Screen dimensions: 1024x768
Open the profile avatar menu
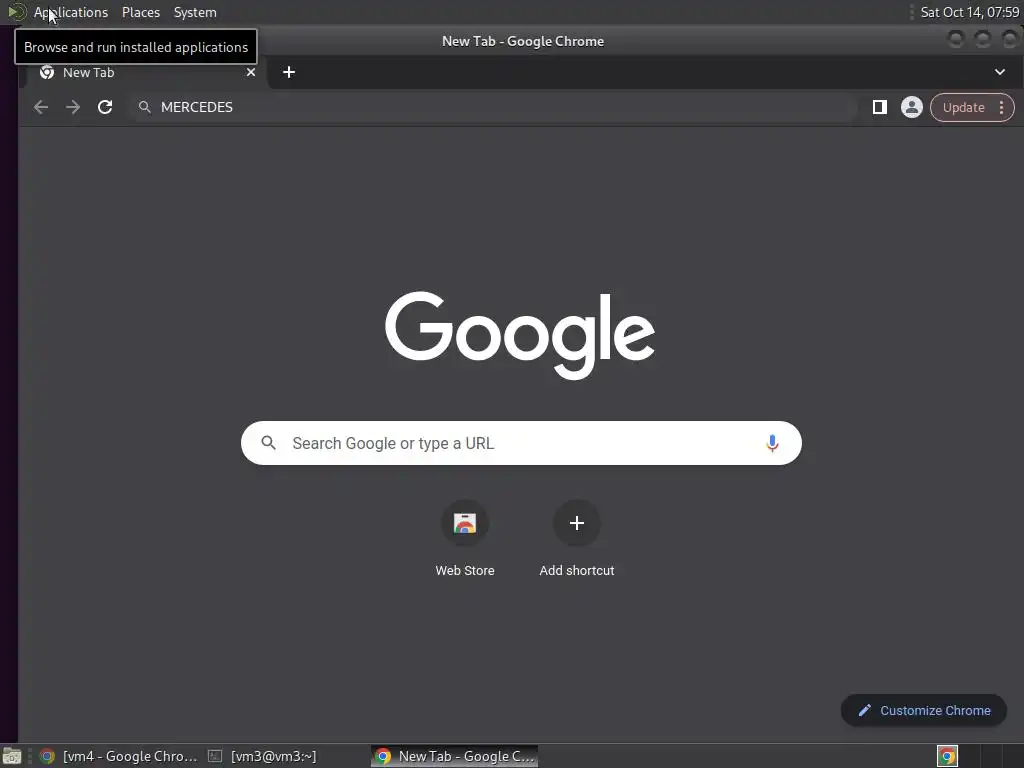(912, 107)
